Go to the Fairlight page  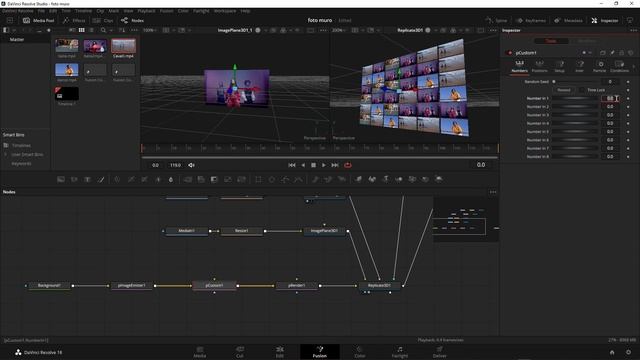pos(400,352)
